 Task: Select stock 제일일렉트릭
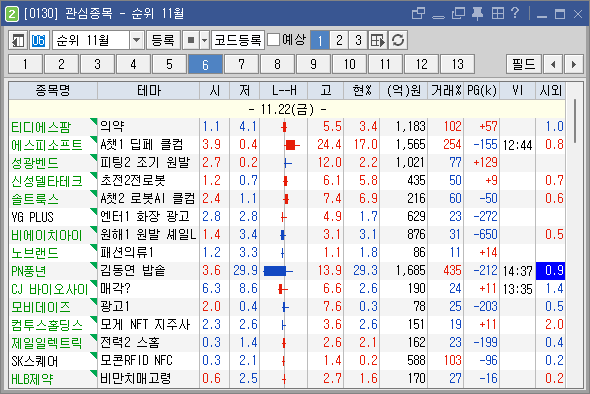click(47, 344)
